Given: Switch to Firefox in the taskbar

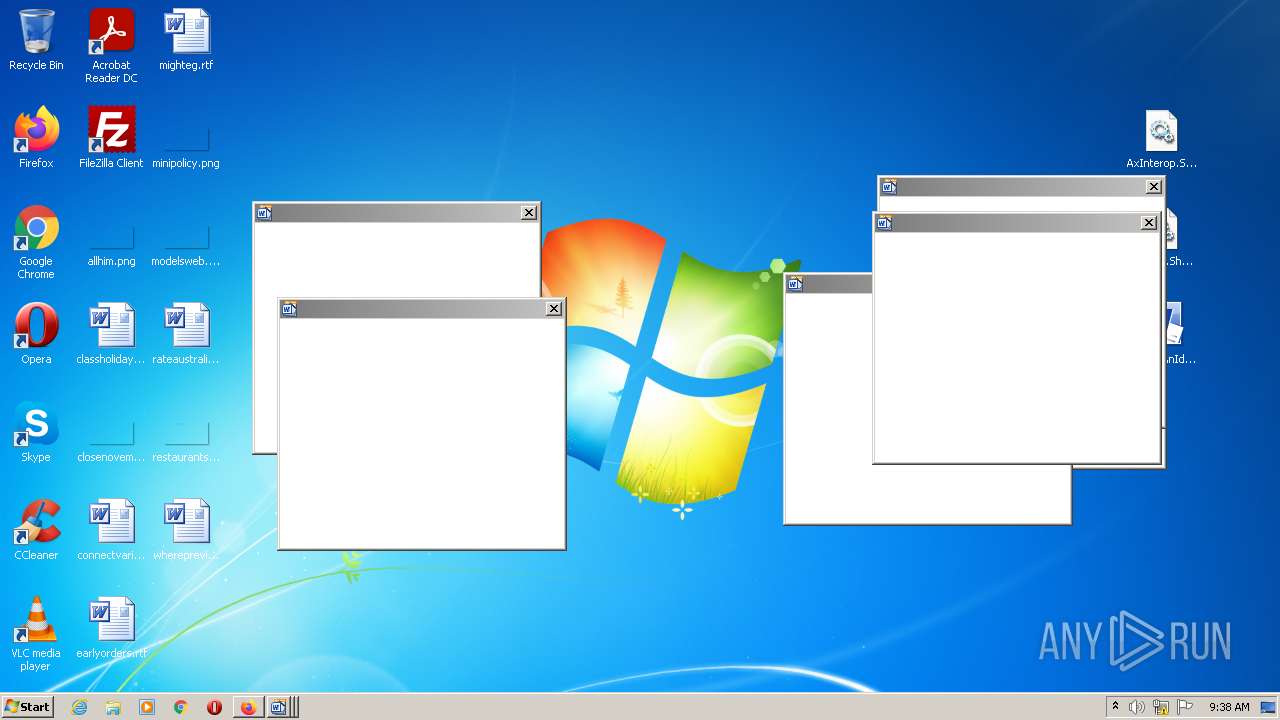Looking at the screenshot, I should click(248, 707).
